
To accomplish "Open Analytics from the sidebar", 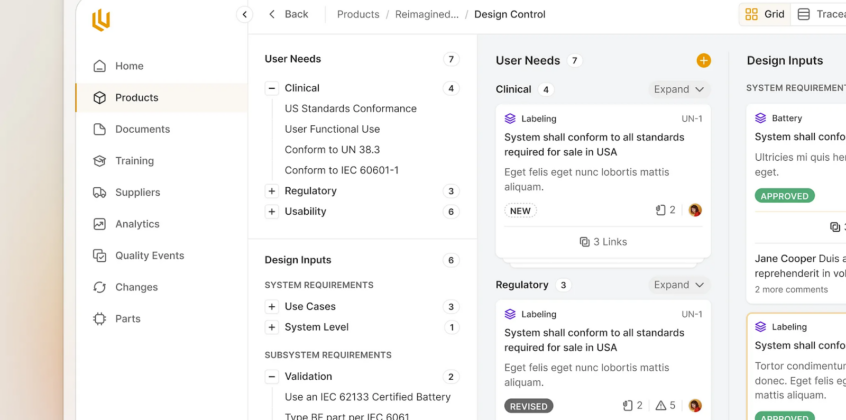I will pos(137,224).
